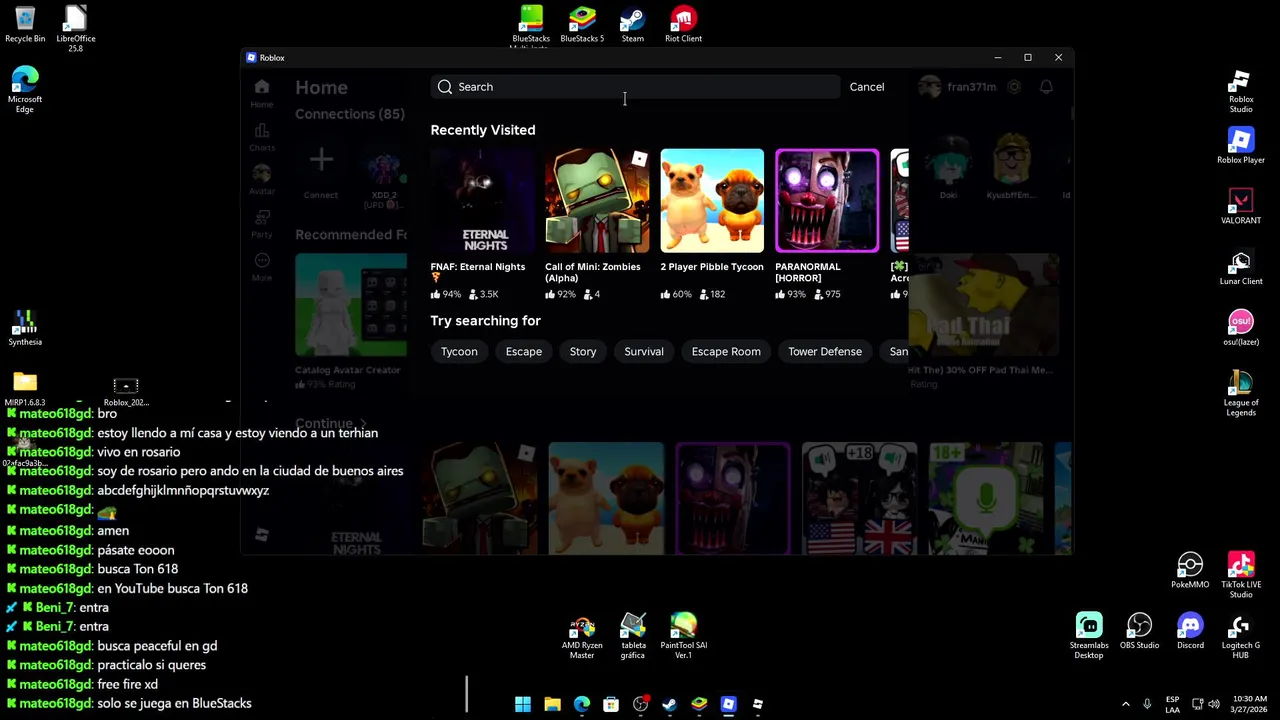
Task: Select the Story search suggestion
Action: (583, 351)
